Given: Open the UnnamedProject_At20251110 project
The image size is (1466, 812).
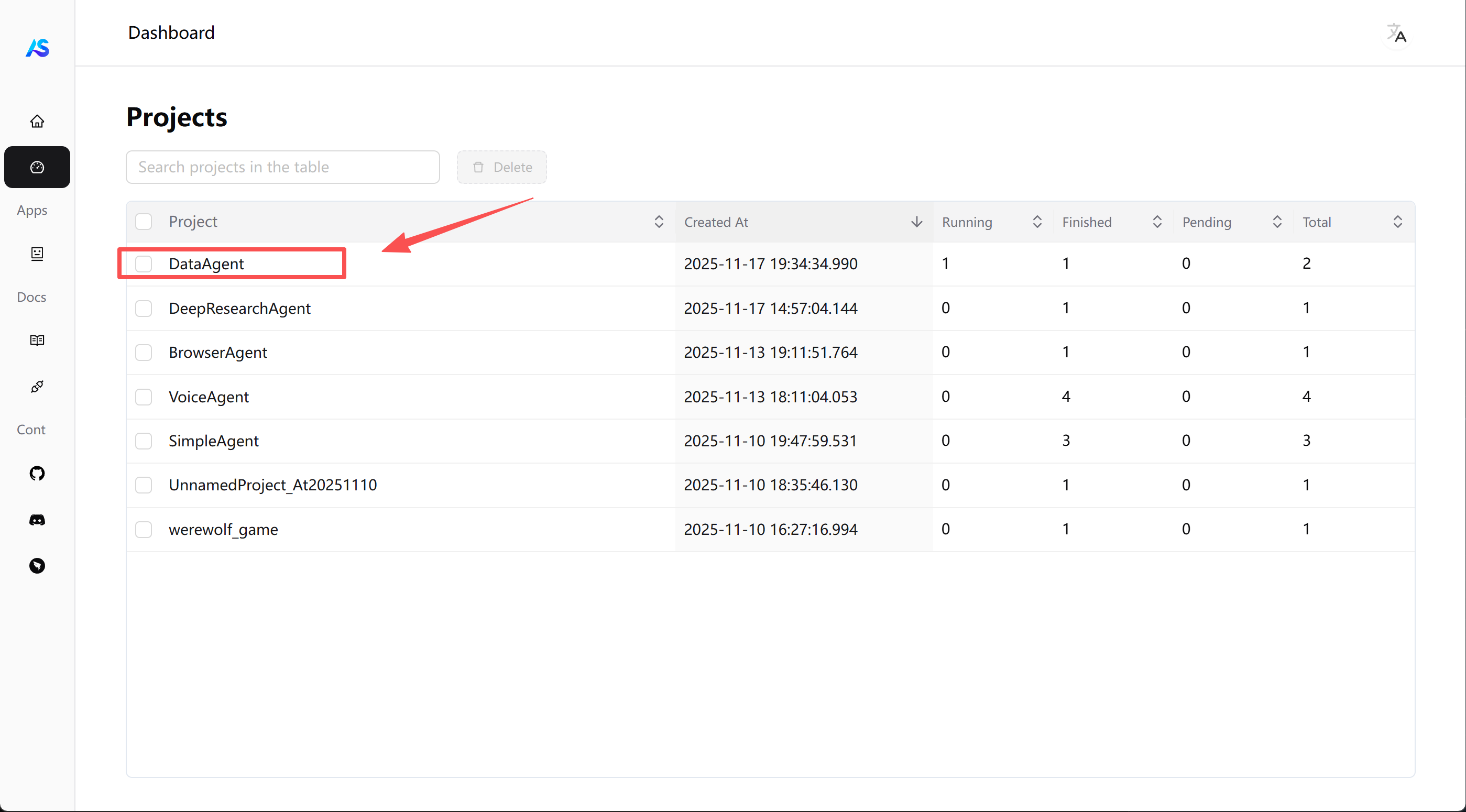Looking at the screenshot, I should coord(272,486).
